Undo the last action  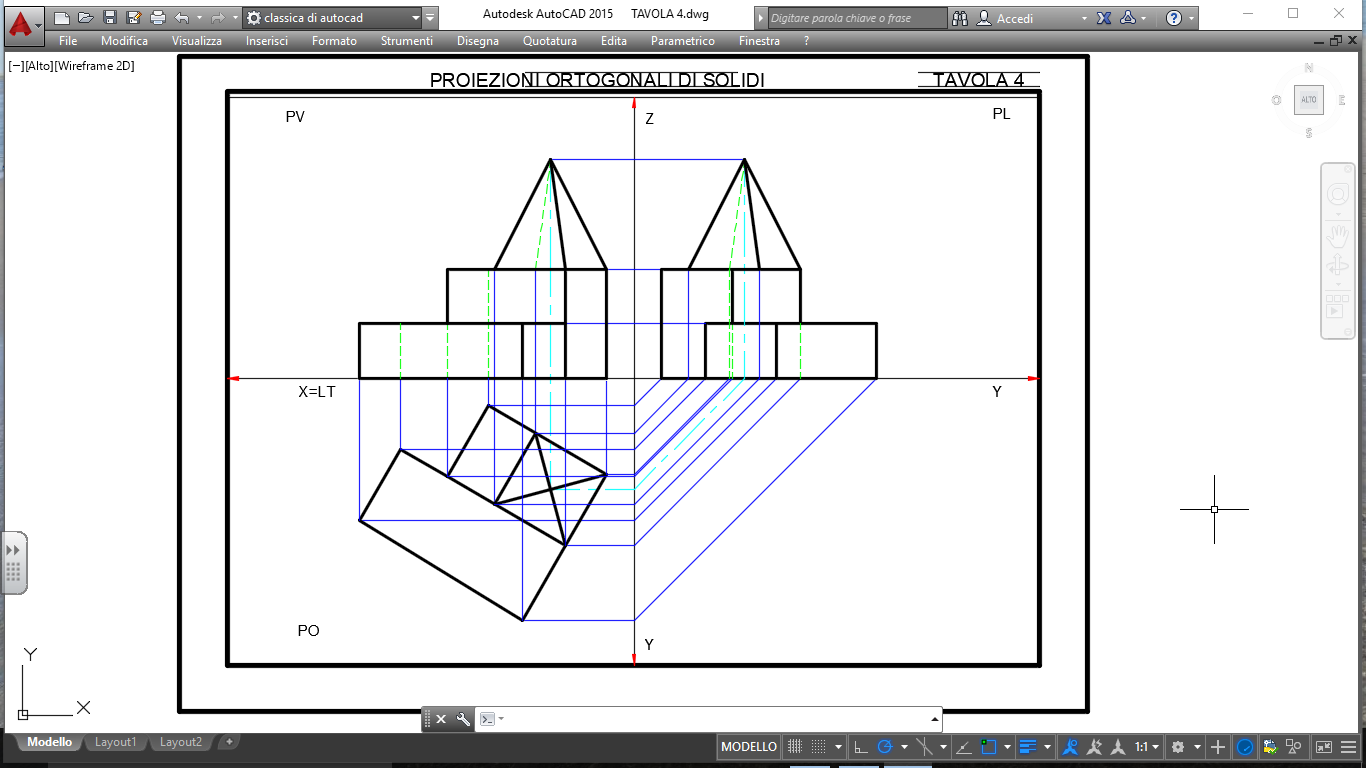[181, 18]
